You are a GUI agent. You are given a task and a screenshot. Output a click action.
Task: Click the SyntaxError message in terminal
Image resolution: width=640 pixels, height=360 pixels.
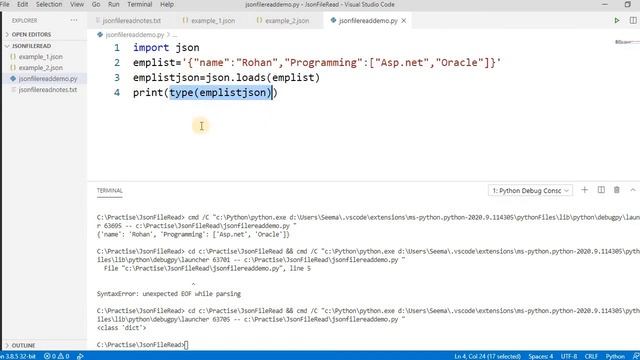(x=169, y=294)
